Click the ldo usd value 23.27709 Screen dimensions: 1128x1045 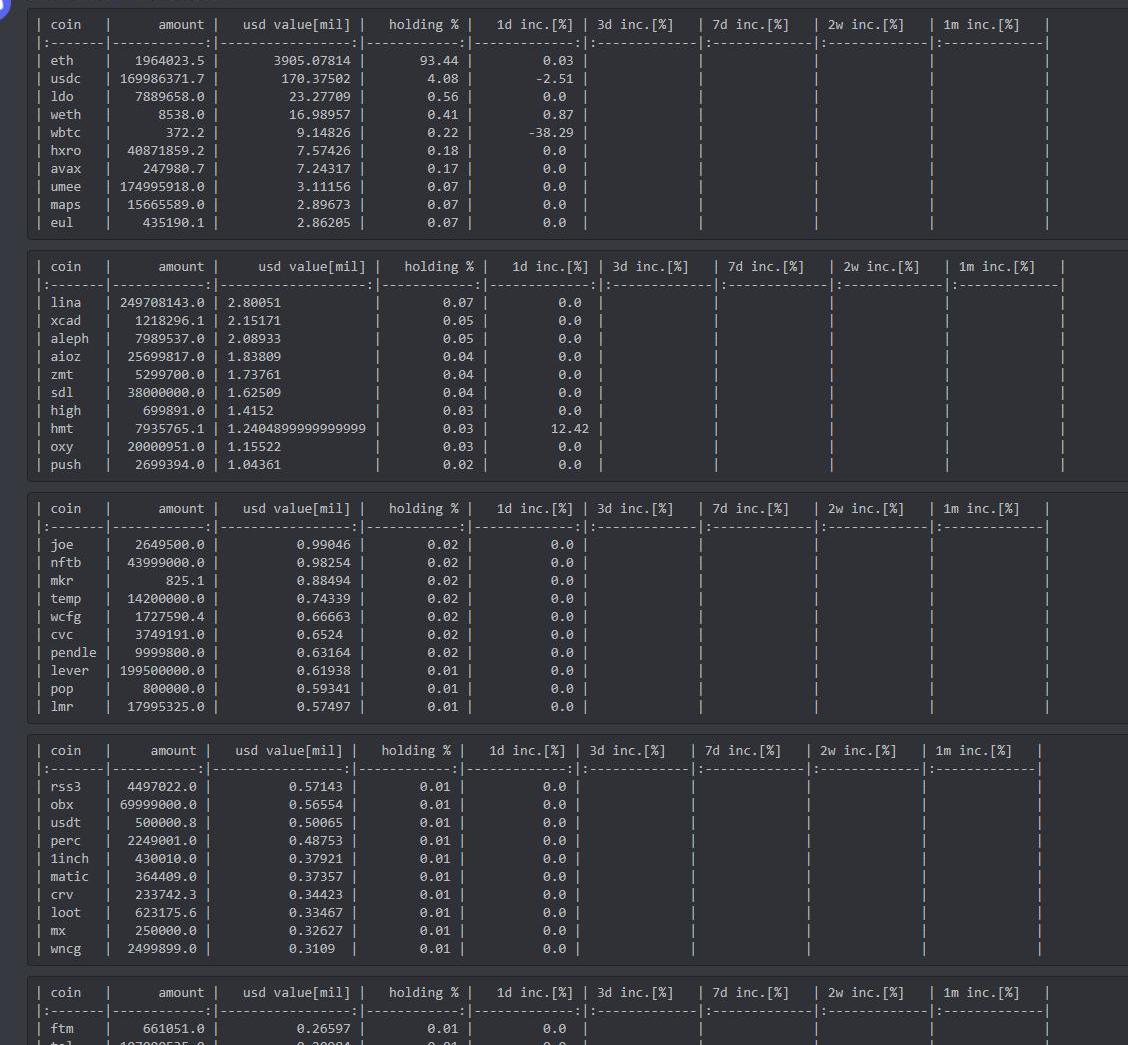click(x=330, y=97)
